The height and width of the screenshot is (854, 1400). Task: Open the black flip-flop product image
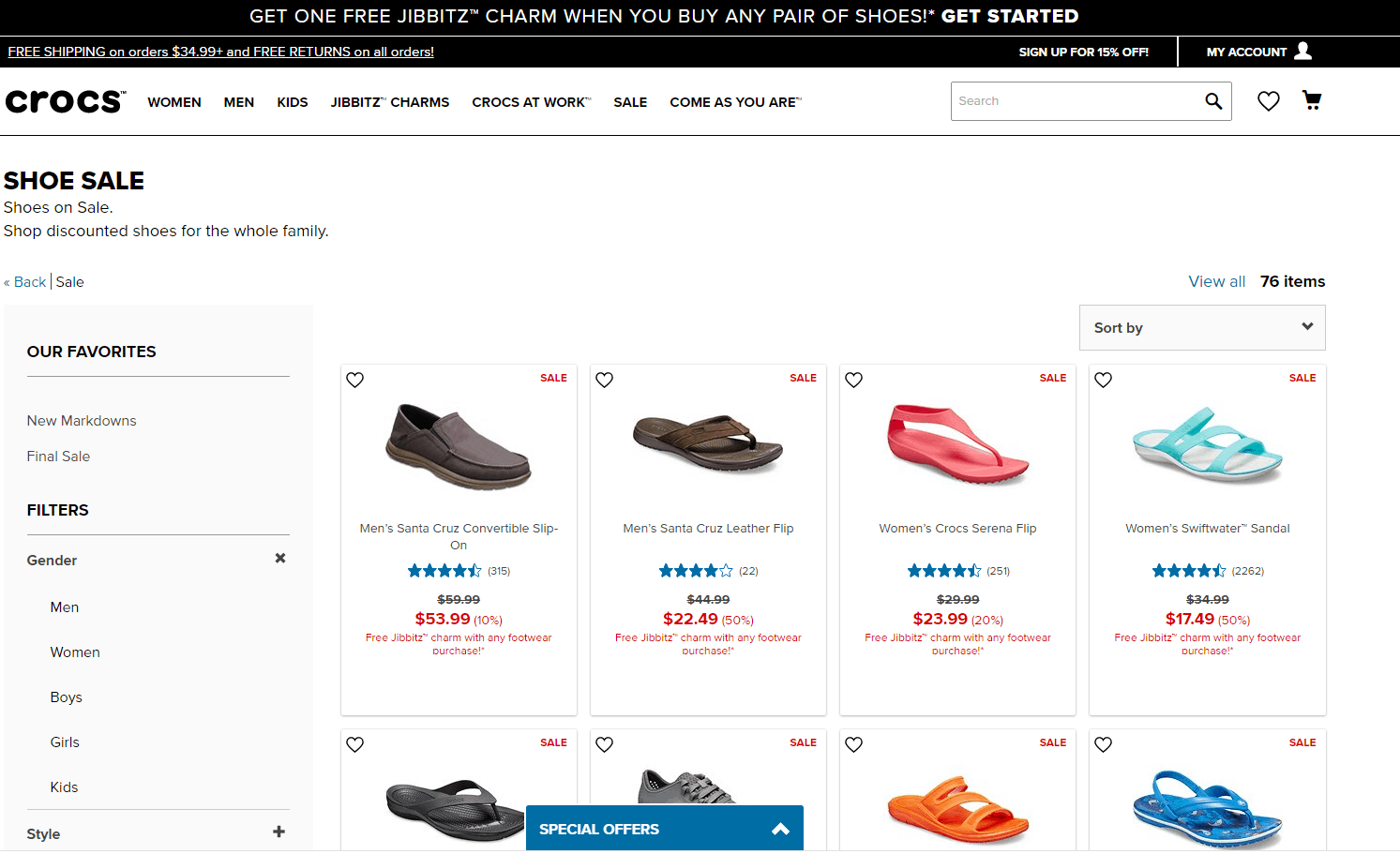pyautogui.click(x=456, y=810)
